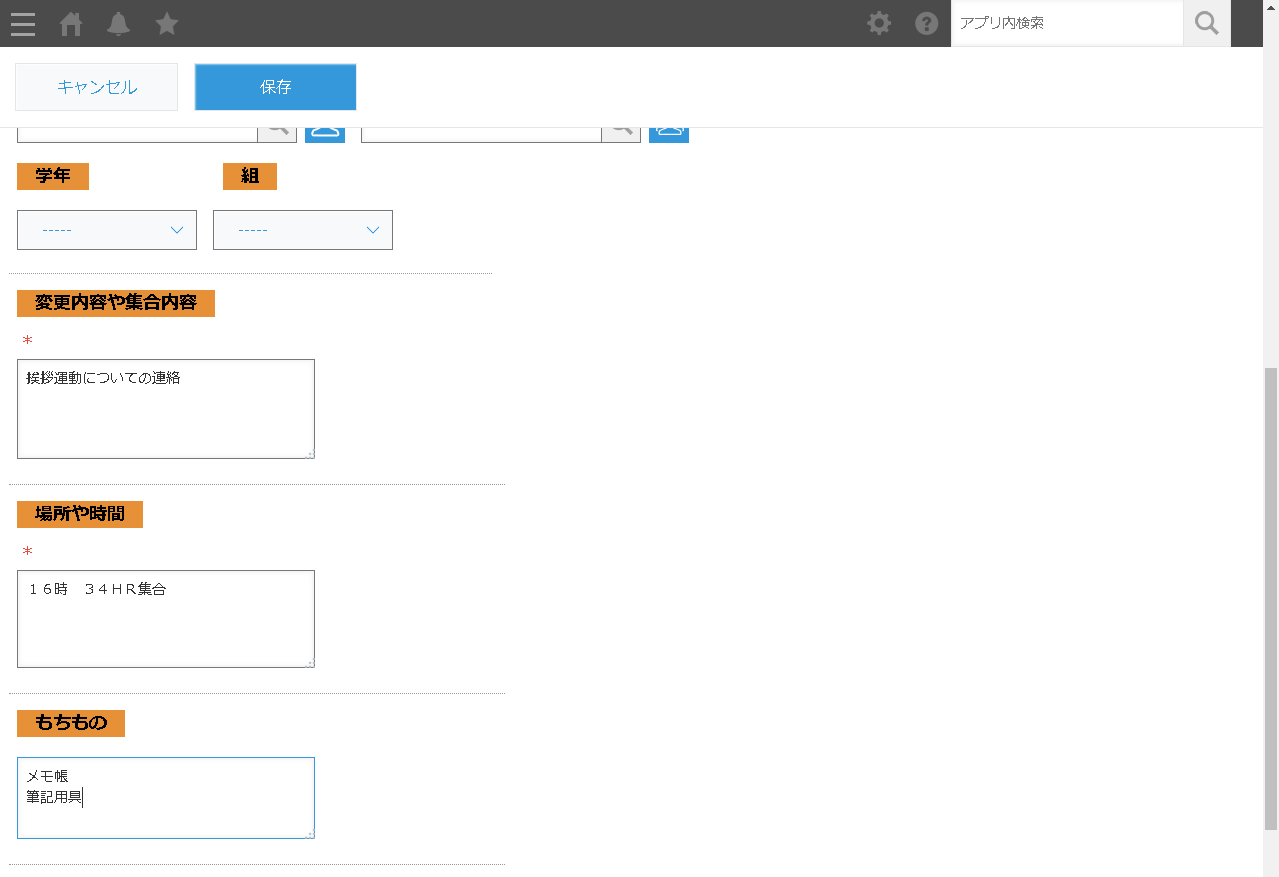Go to the home portal icon
Image resolution: width=1279 pixels, height=877 pixels.
(x=71, y=24)
